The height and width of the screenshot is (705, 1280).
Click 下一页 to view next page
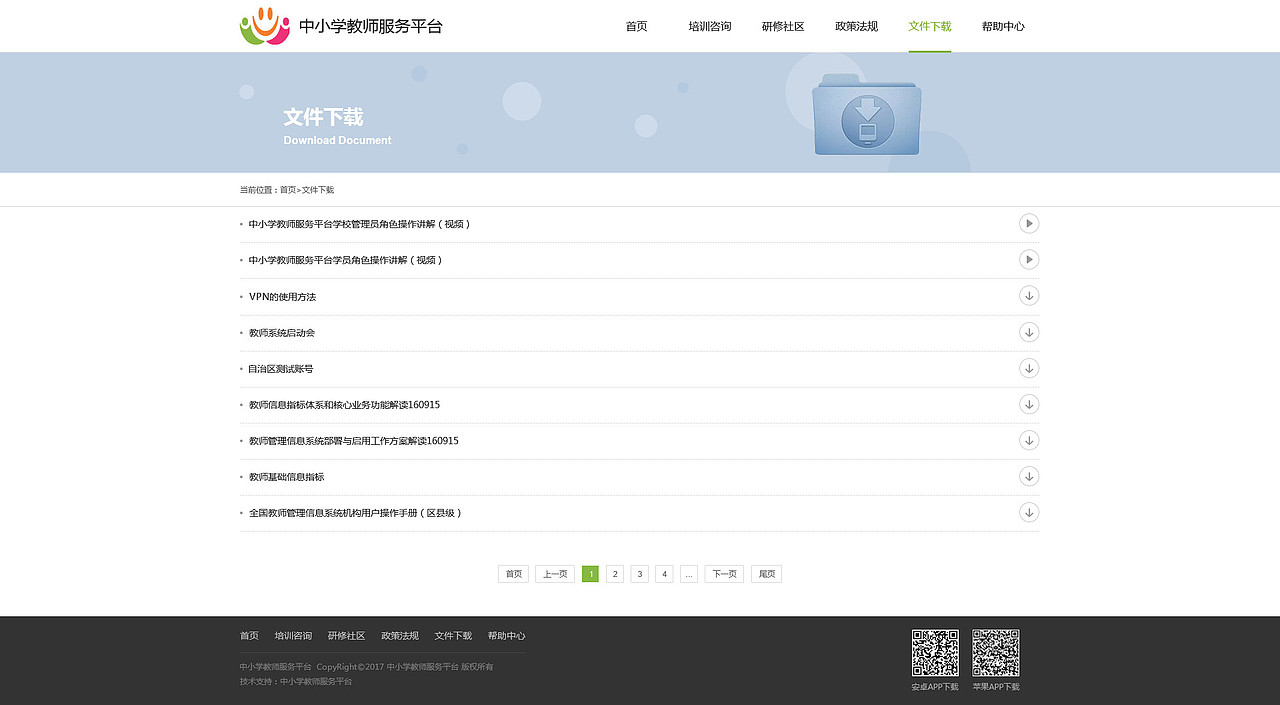coord(723,573)
